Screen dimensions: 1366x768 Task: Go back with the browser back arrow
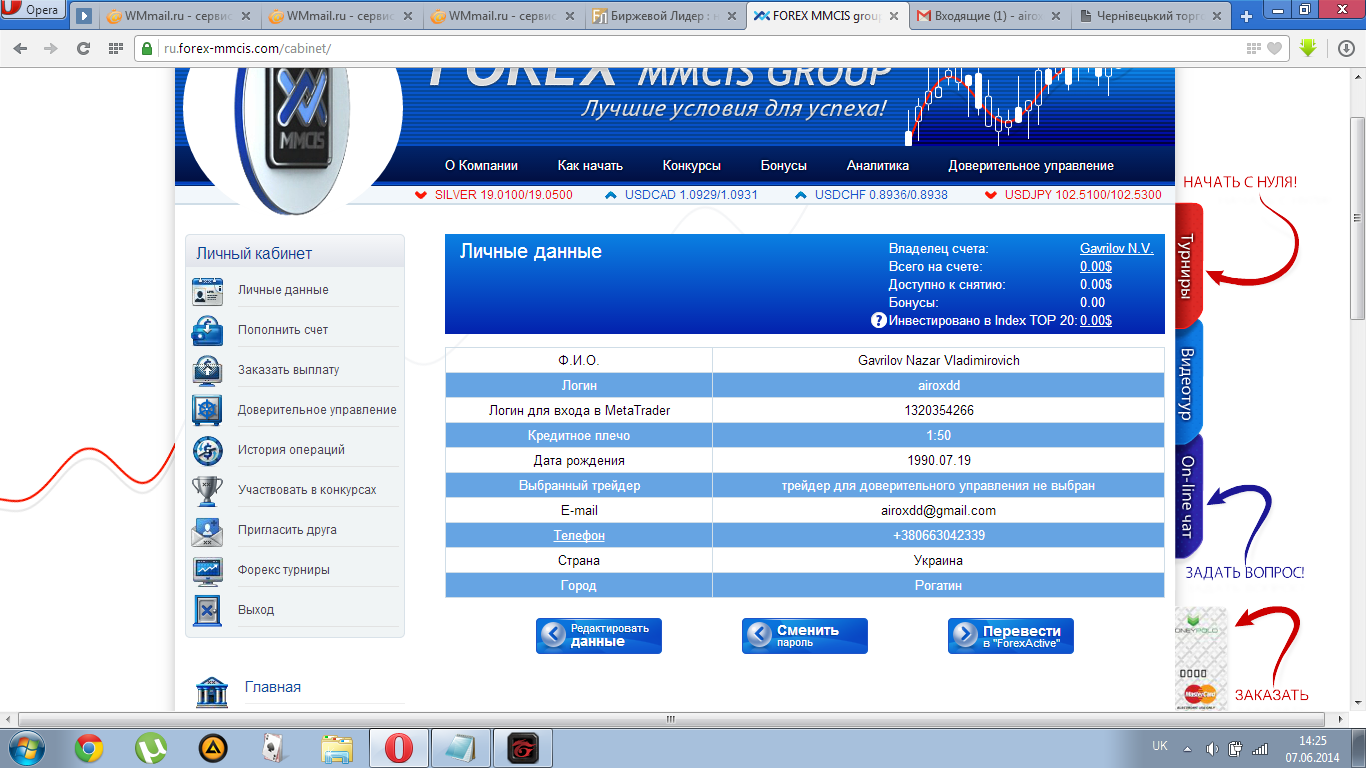pos(21,48)
